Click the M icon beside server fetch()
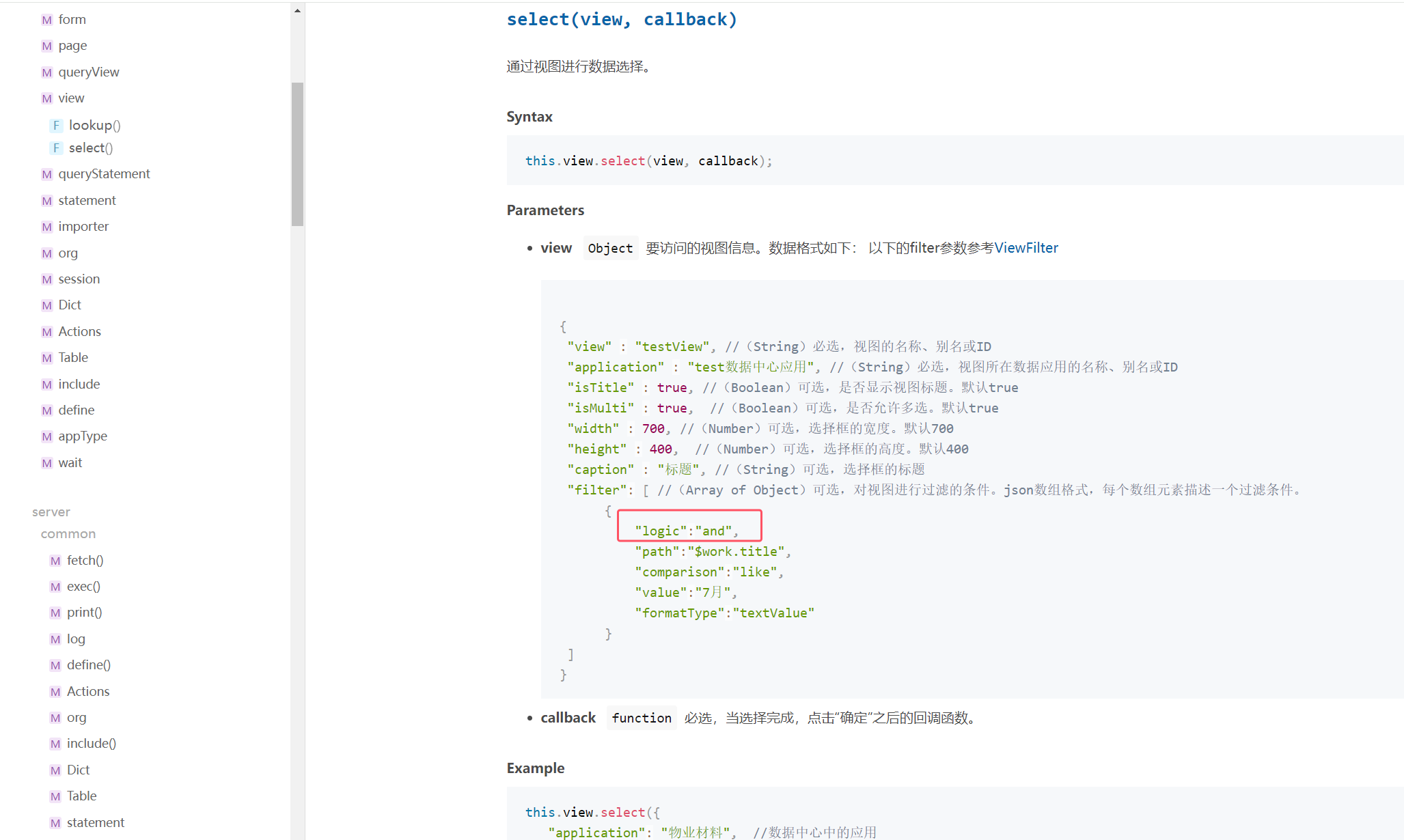 (55, 561)
